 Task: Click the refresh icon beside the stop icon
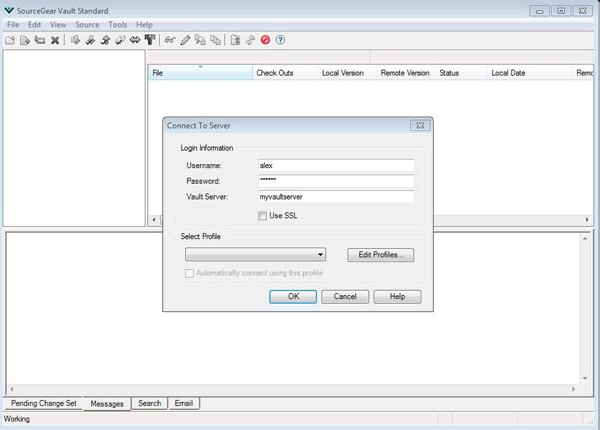click(250, 40)
